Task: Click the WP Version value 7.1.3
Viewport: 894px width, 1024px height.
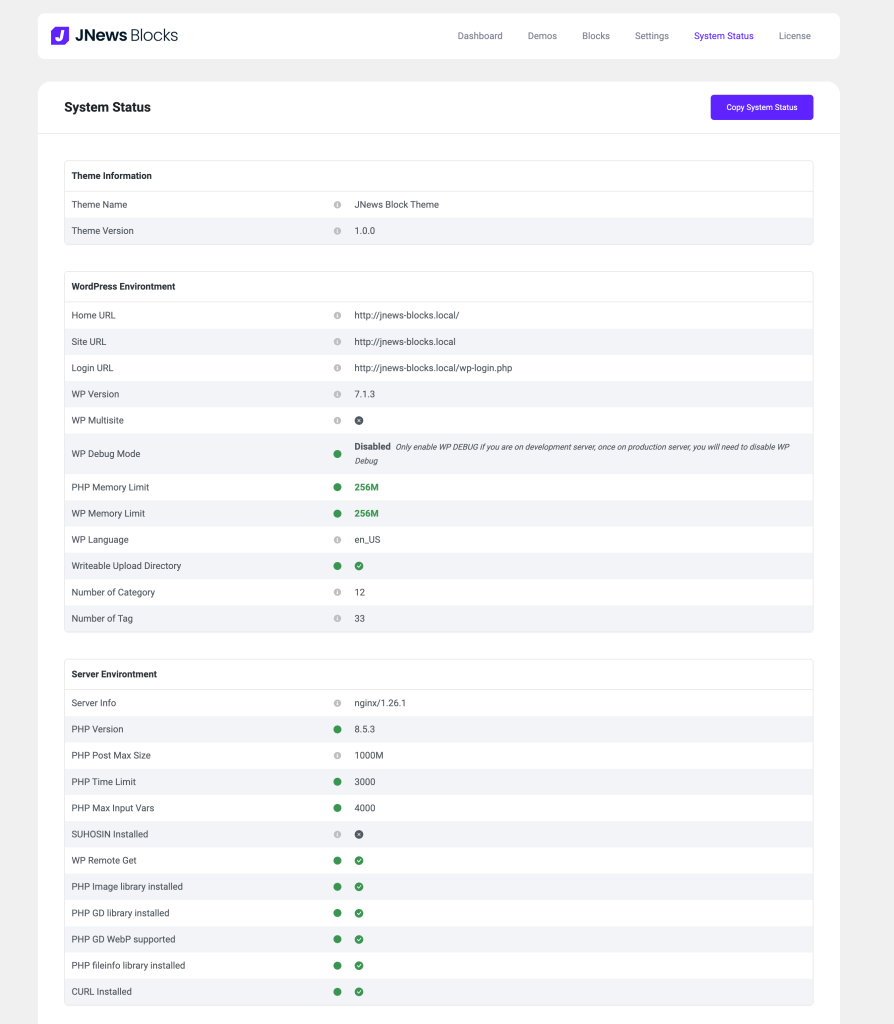Action: coord(364,394)
